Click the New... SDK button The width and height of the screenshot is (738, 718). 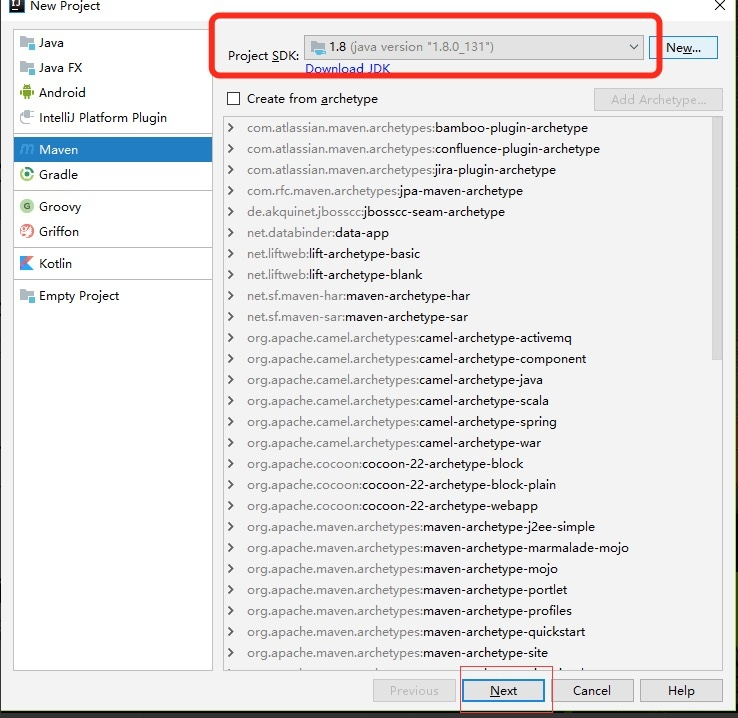coord(683,48)
